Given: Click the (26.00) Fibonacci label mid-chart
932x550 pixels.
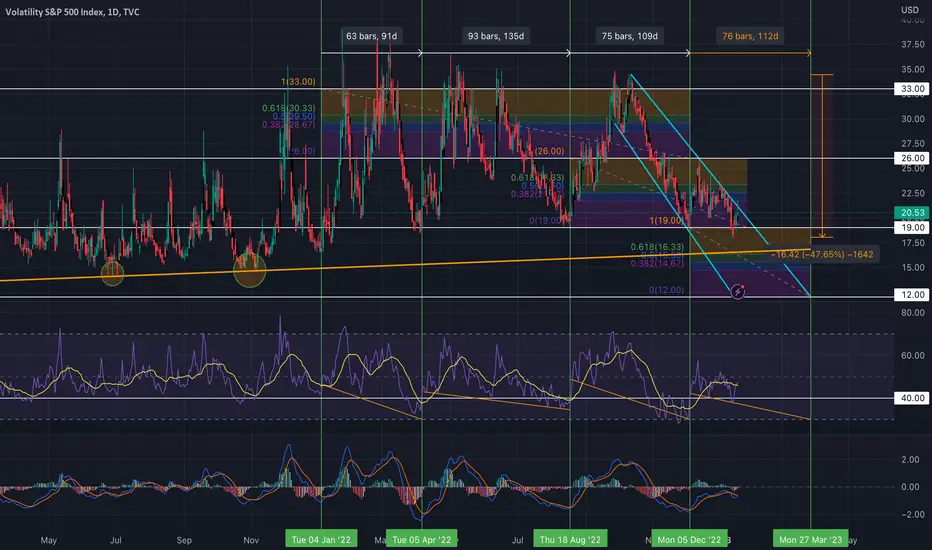Looking at the screenshot, I should [549, 152].
